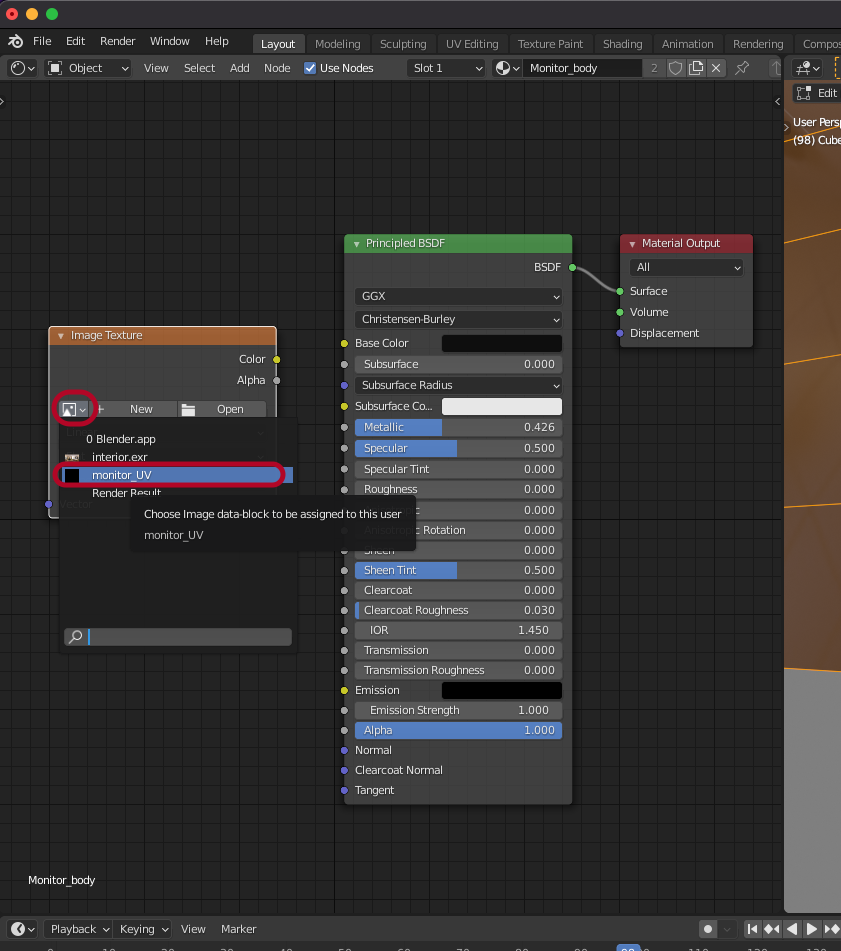Click the Sheen Tint slider
The image size is (841, 951).
point(458,570)
